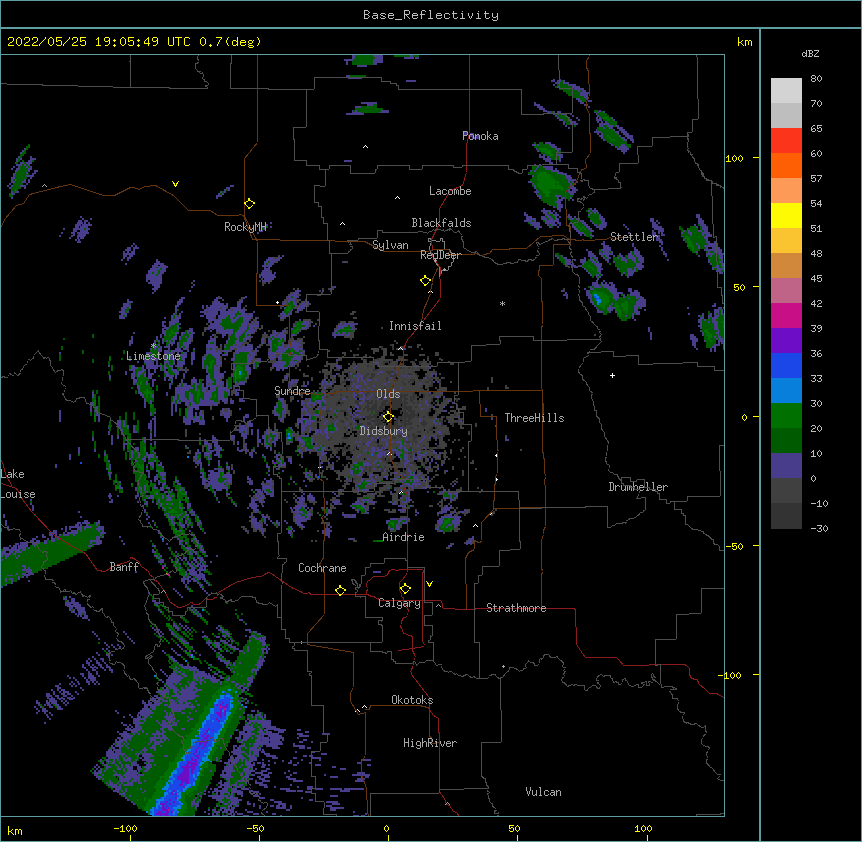The image size is (862, 842).
Task: Click the blue 36 dBZ legend swatch
Action: pos(786,365)
